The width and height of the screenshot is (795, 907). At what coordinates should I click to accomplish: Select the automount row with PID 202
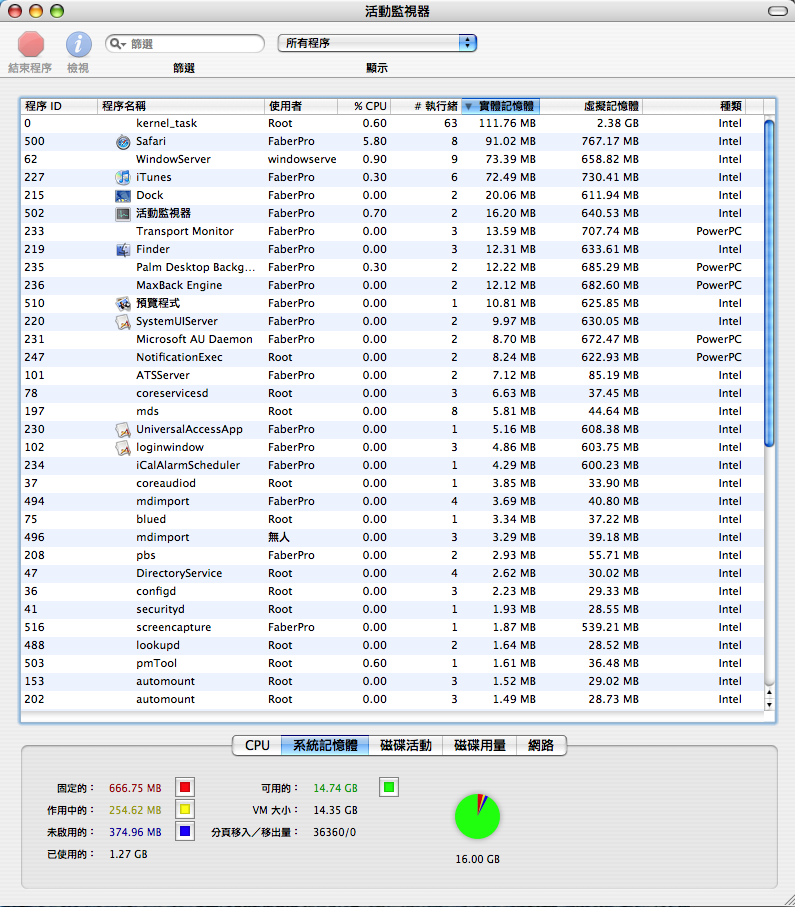pos(392,699)
